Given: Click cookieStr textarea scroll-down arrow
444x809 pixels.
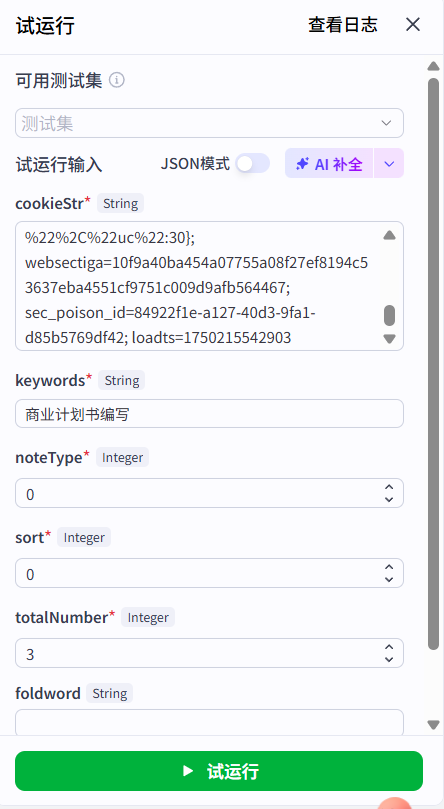Looking at the screenshot, I should [x=389, y=338].
